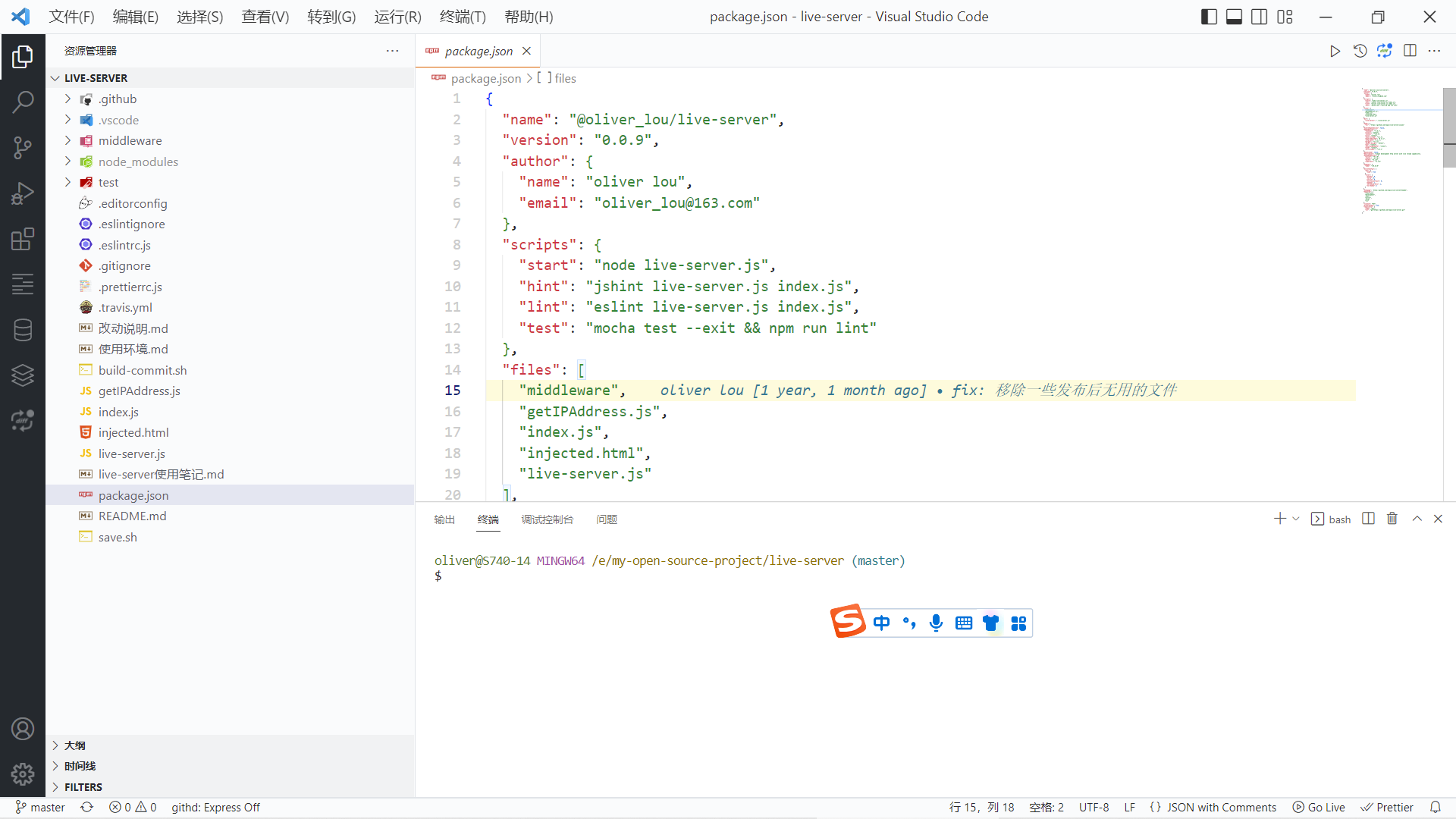This screenshot has width=1456, height=819.
Task: Open the Source Control view
Action: click(23, 148)
